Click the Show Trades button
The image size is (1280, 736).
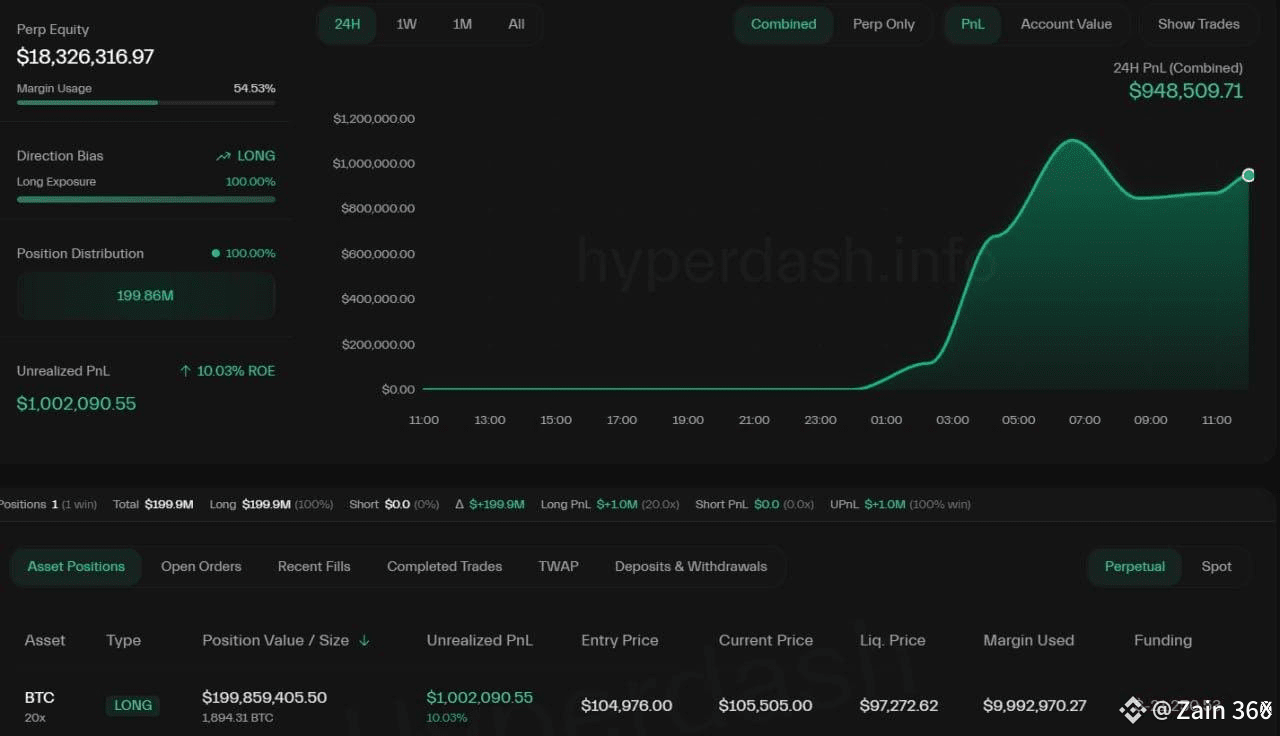pos(1198,24)
